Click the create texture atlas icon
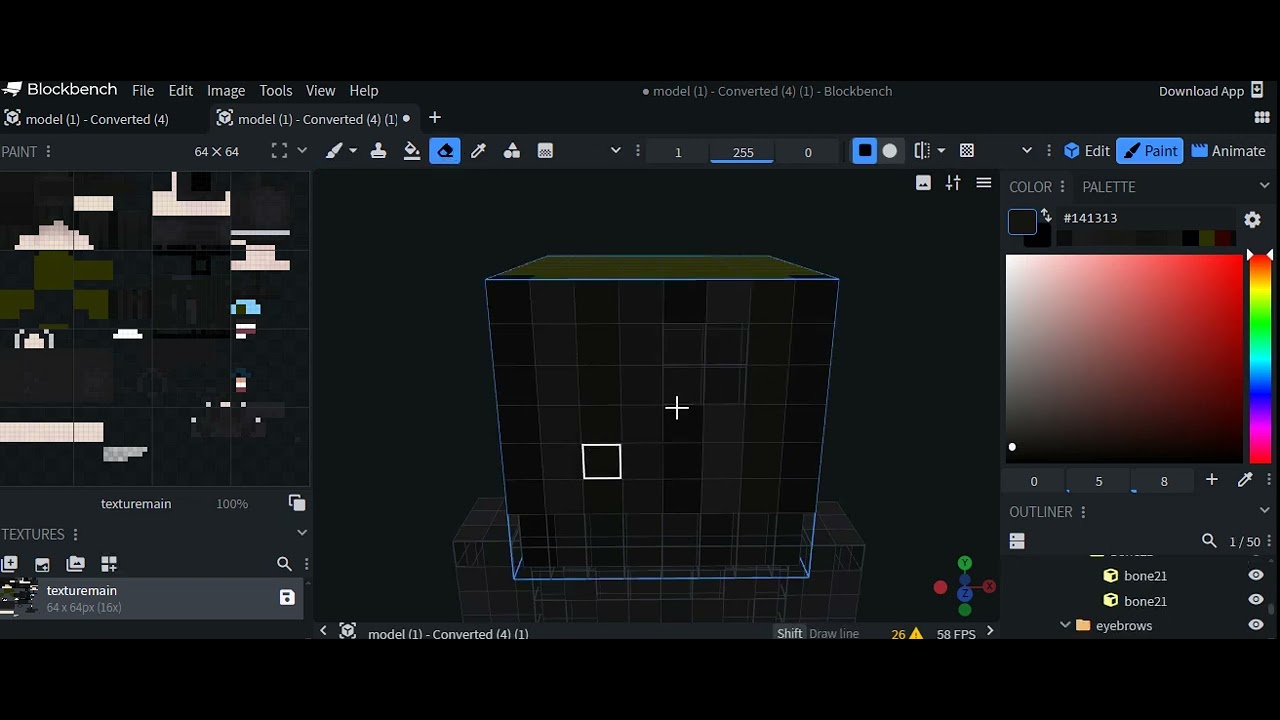The height and width of the screenshot is (720, 1280). [109, 564]
